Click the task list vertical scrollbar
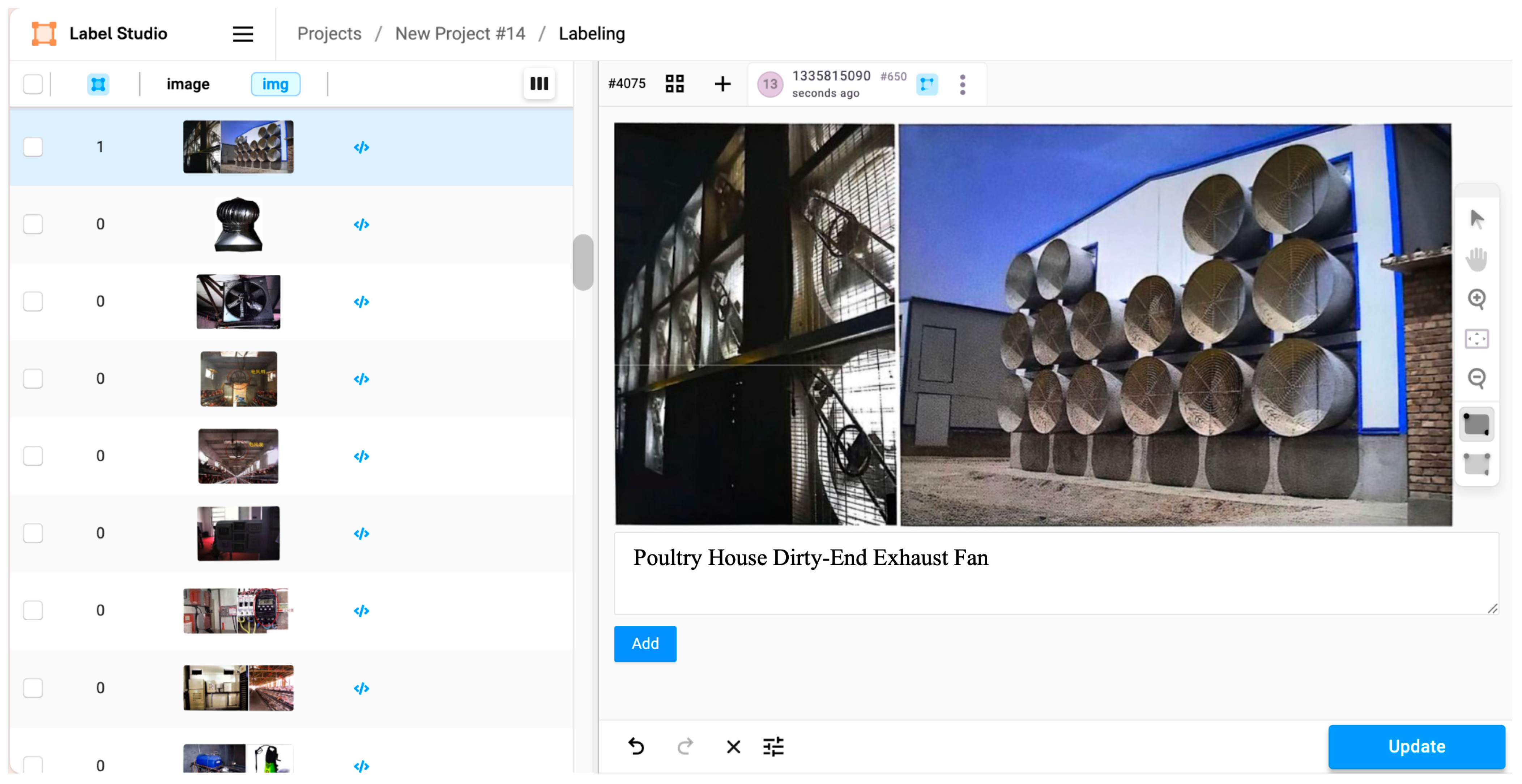 pyautogui.click(x=583, y=262)
